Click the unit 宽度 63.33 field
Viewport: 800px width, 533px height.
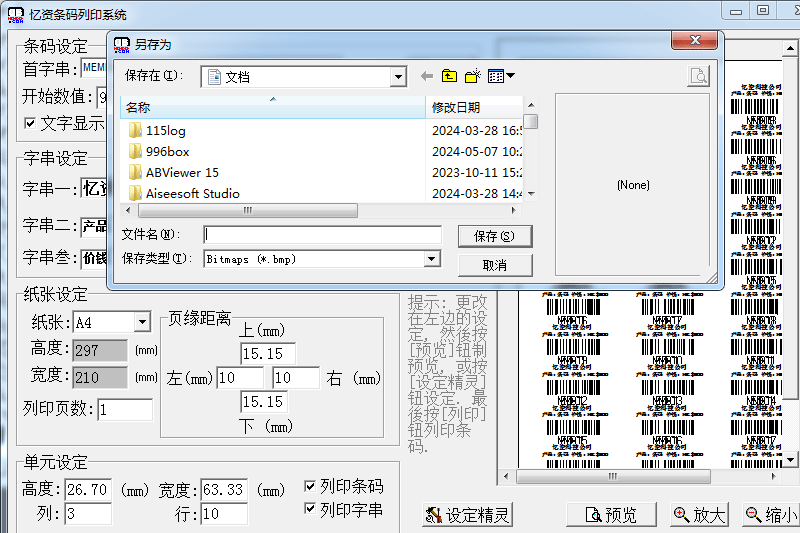pos(224,490)
